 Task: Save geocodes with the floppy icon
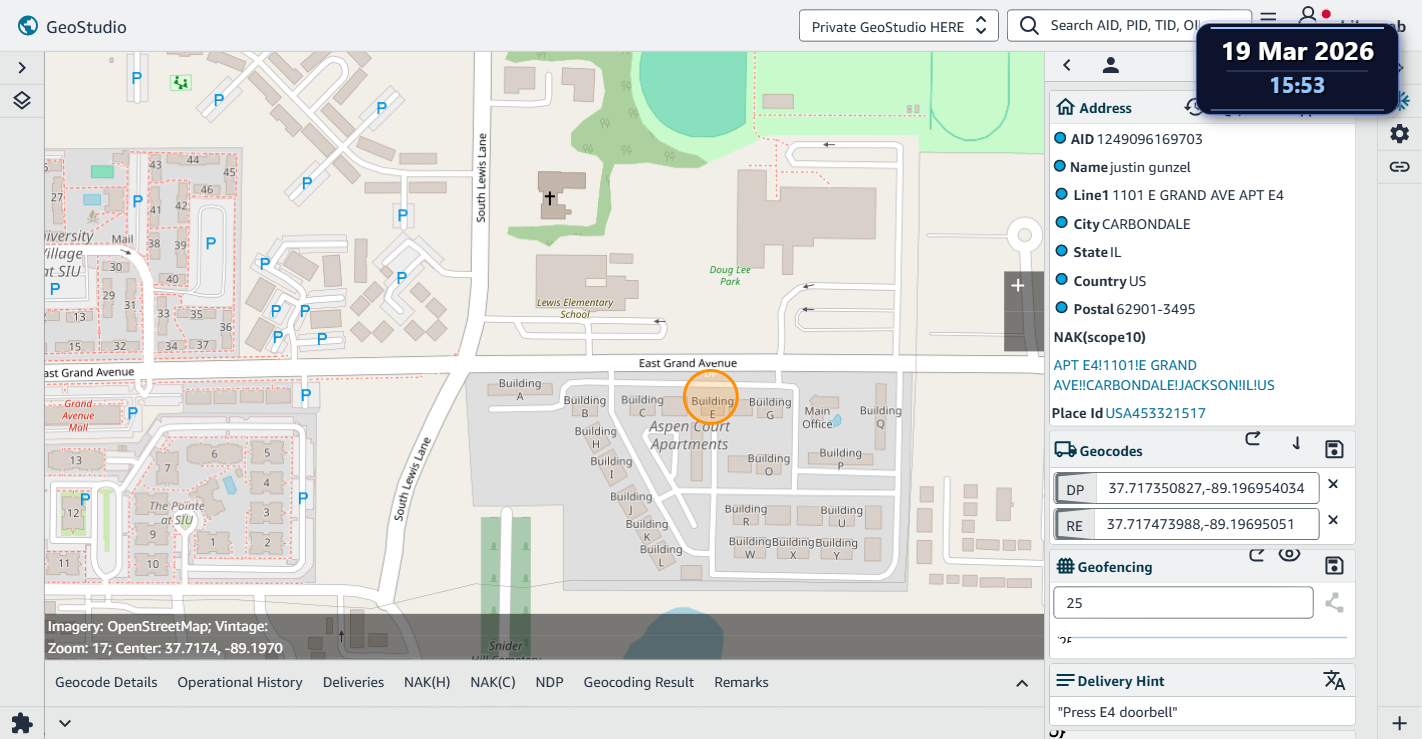(1333, 449)
